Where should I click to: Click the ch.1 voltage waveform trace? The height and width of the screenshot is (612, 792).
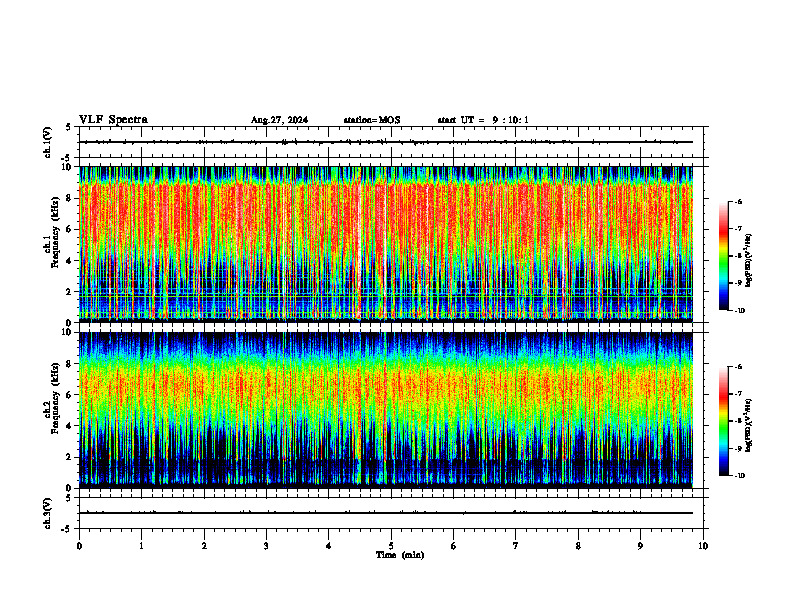pyautogui.click(x=386, y=142)
